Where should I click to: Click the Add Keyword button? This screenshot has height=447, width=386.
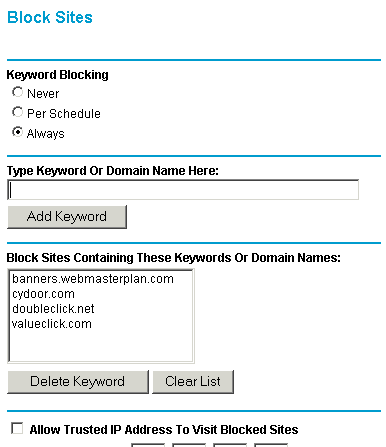(x=67, y=217)
